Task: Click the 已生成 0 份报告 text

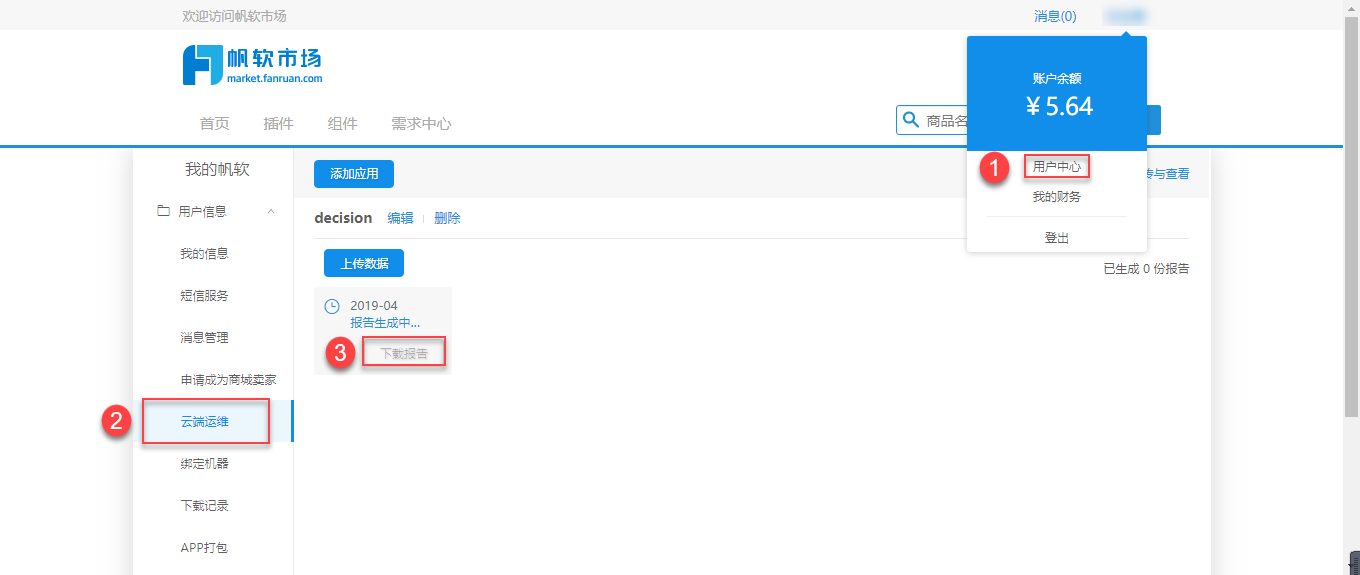Action: [x=1146, y=269]
